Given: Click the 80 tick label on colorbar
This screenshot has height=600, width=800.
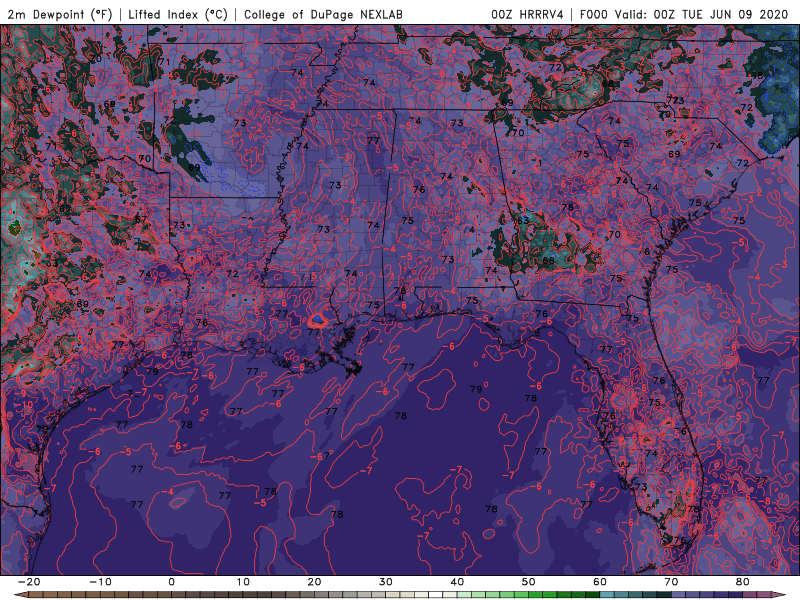Looking at the screenshot, I should [x=743, y=582].
